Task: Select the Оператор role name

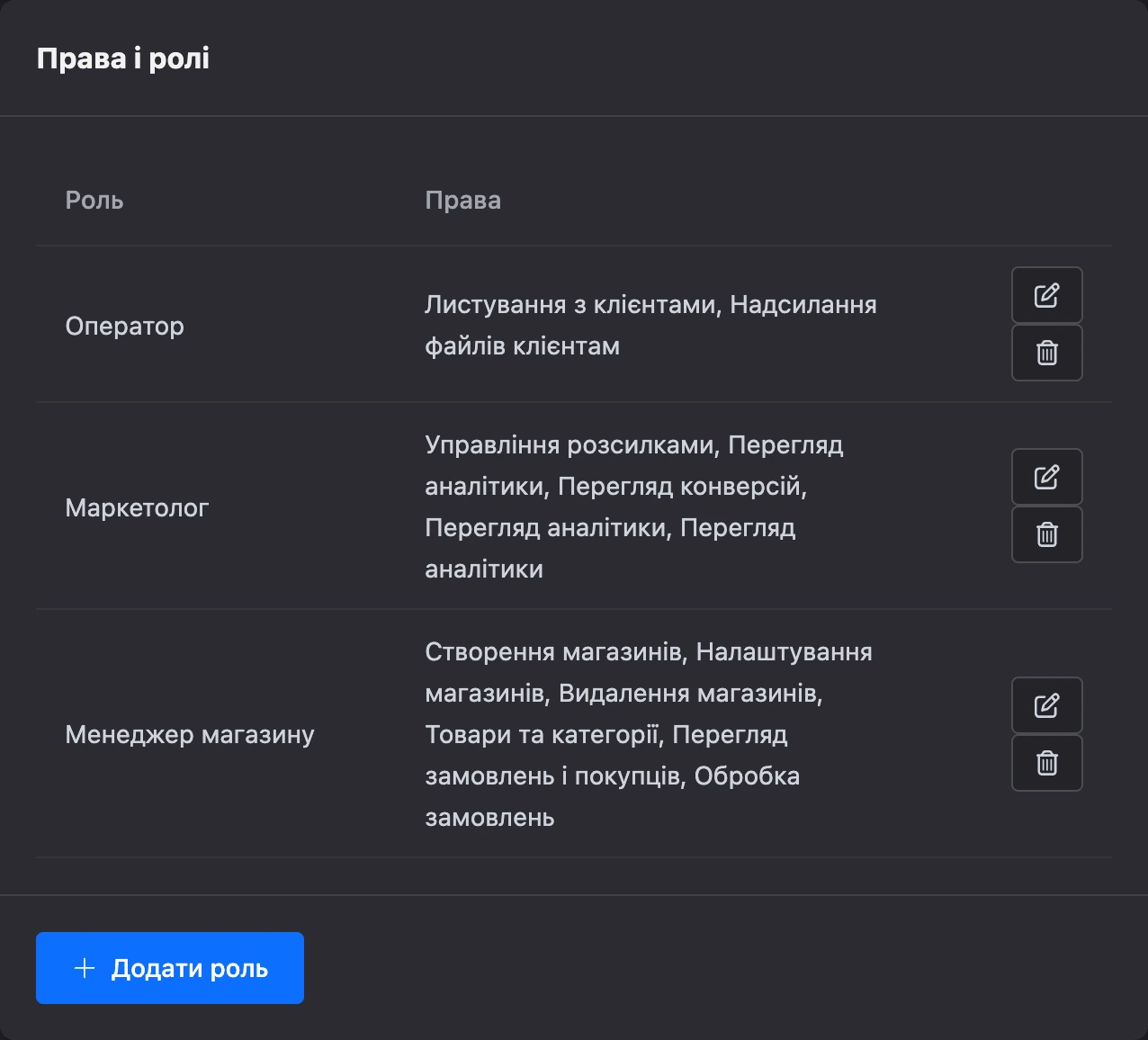Action: click(x=125, y=326)
